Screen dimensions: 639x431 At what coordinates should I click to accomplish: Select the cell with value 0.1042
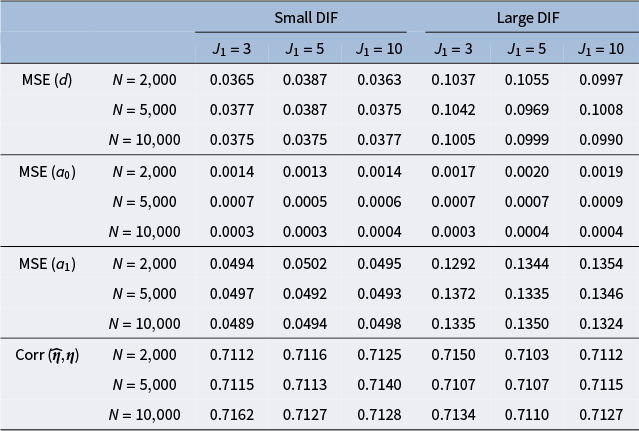pos(453,109)
